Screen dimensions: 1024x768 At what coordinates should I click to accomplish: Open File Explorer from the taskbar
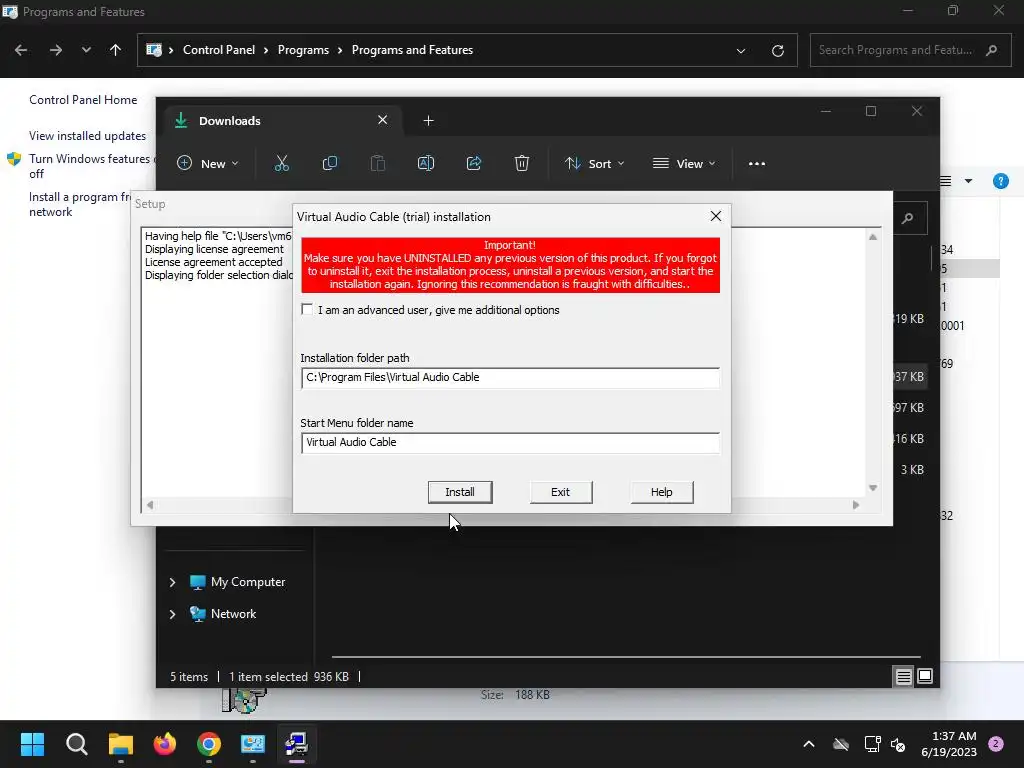pyautogui.click(x=121, y=744)
